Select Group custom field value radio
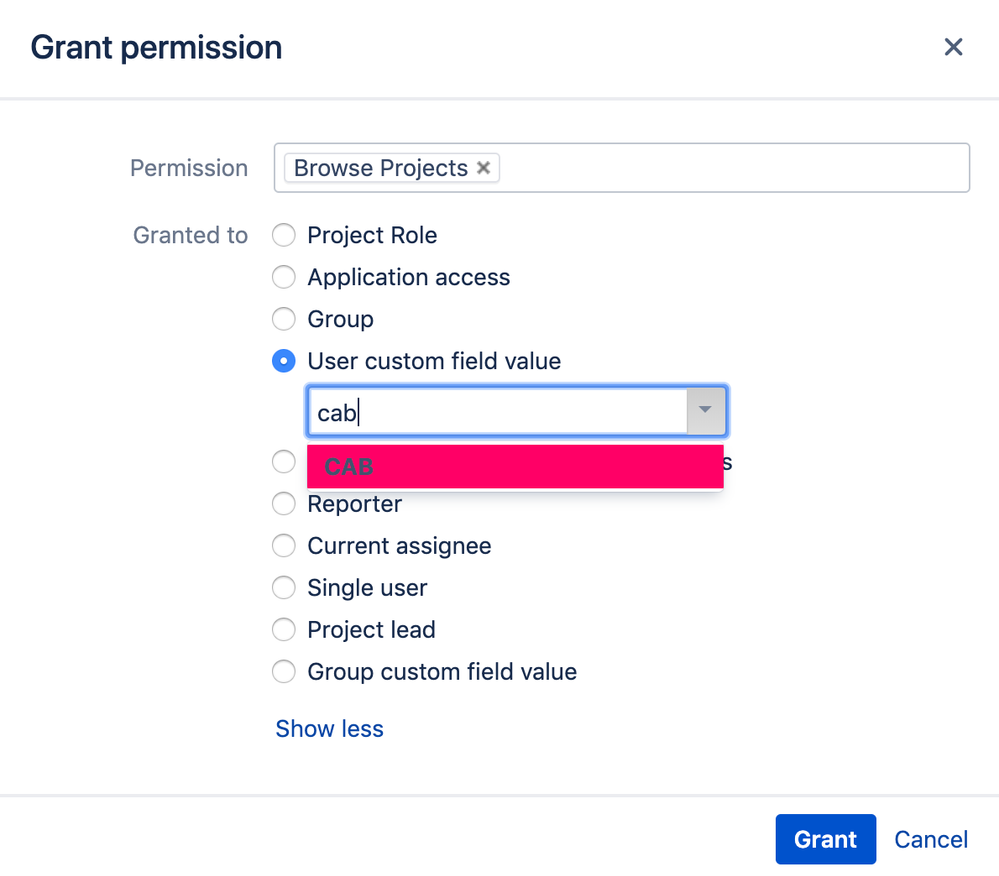The width and height of the screenshot is (999, 876). [285, 672]
